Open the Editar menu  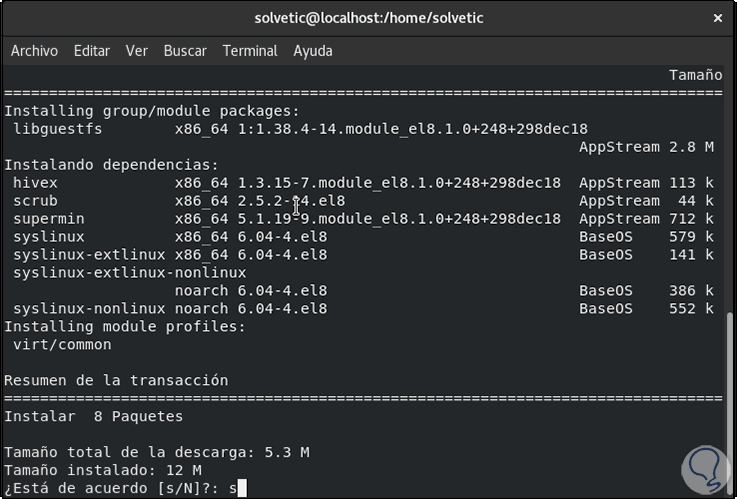click(92, 51)
